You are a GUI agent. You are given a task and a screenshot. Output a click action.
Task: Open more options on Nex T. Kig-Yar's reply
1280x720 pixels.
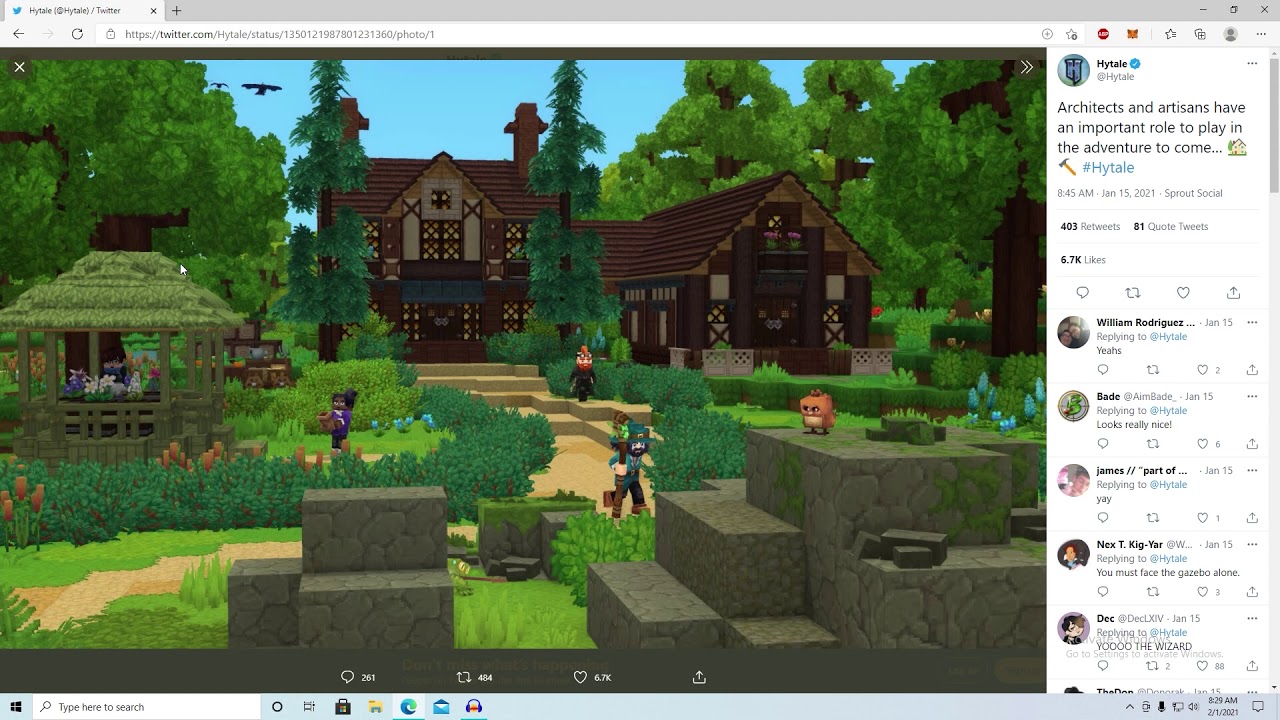tap(1252, 544)
